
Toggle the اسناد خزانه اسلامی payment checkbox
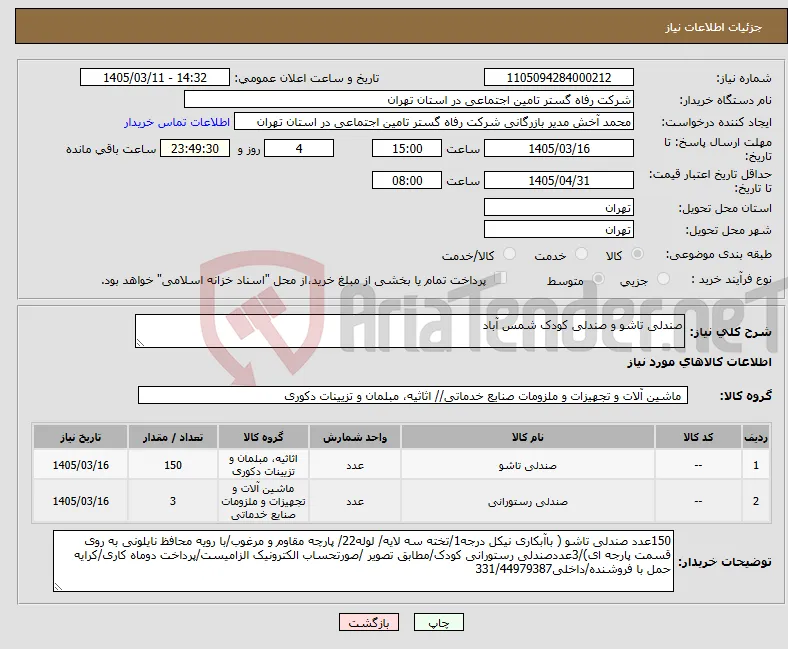click(x=501, y=277)
